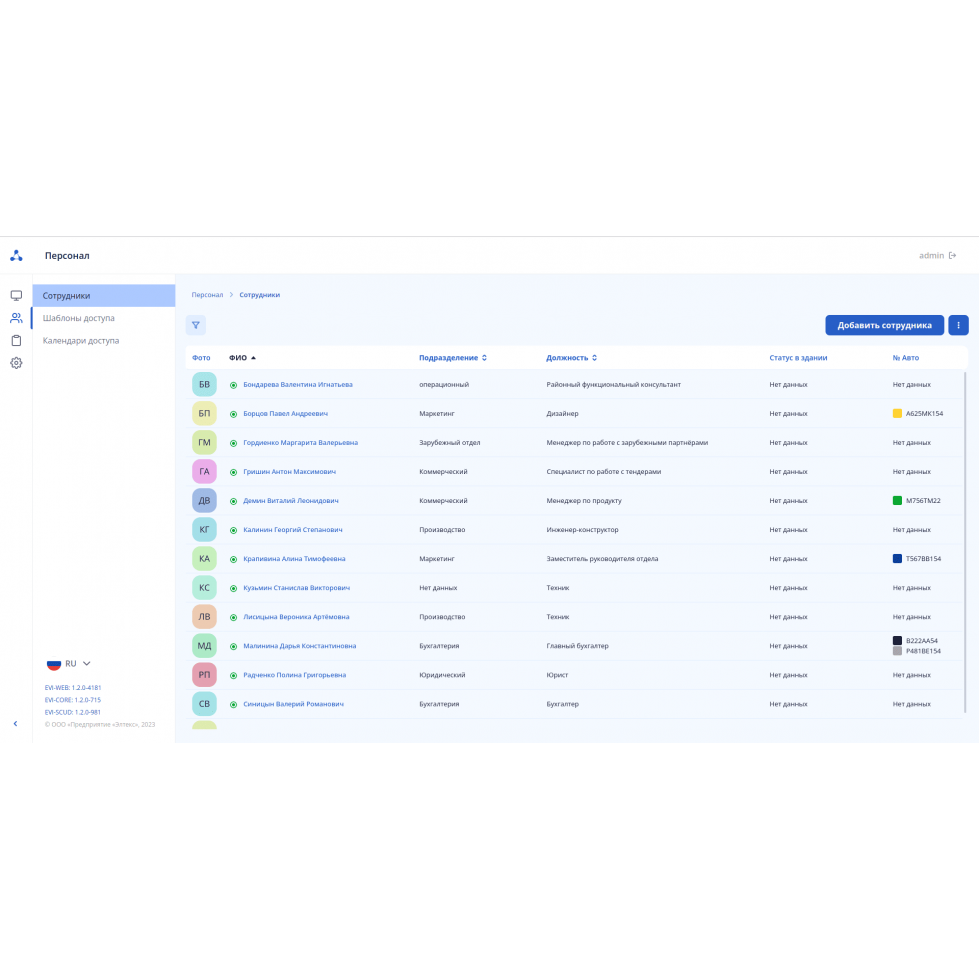Viewport: 980px width, 980px height.
Task: Open settings gear icon in sidebar
Action: 16,363
